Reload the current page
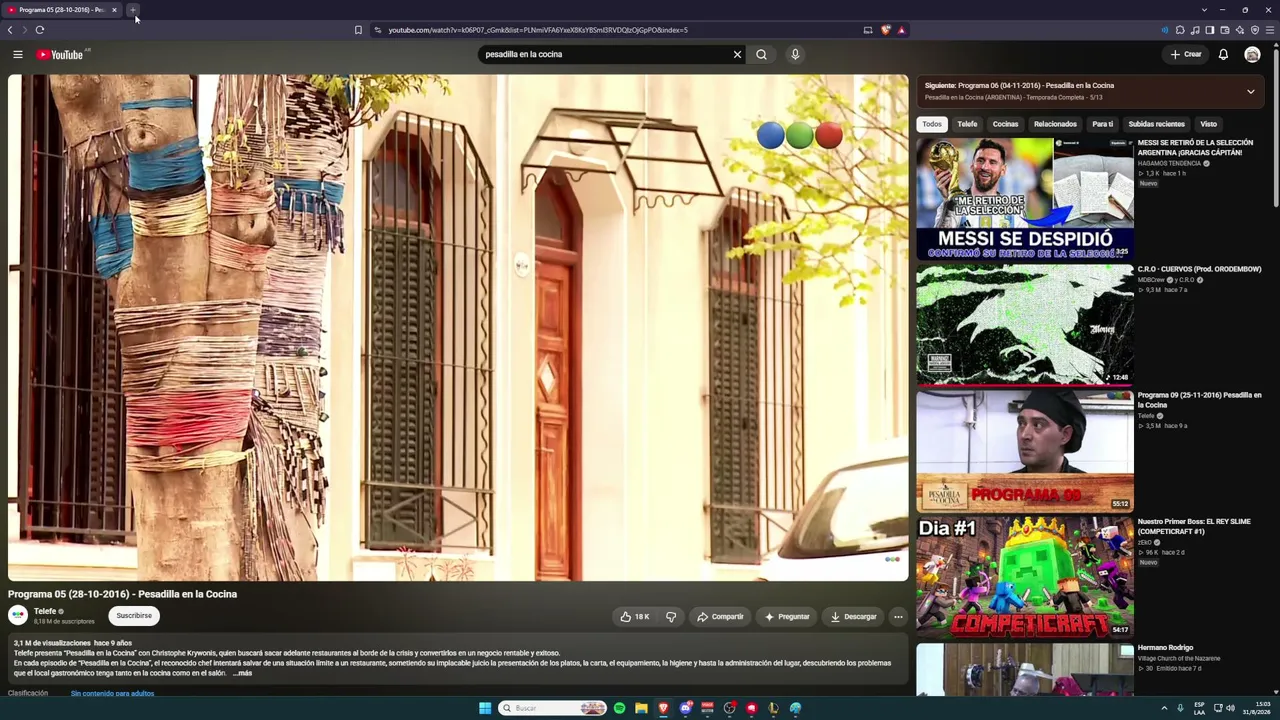Viewport: 1280px width, 720px height. point(40,30)
